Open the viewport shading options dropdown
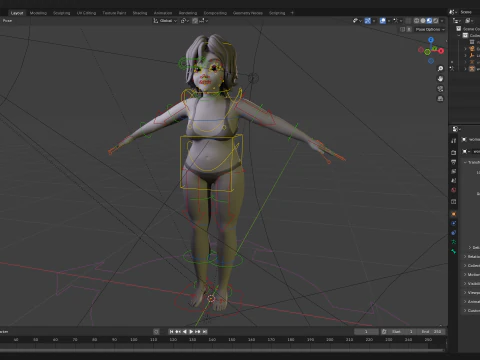480x360 pixels. pyautogui.click(x=442, y=21)
